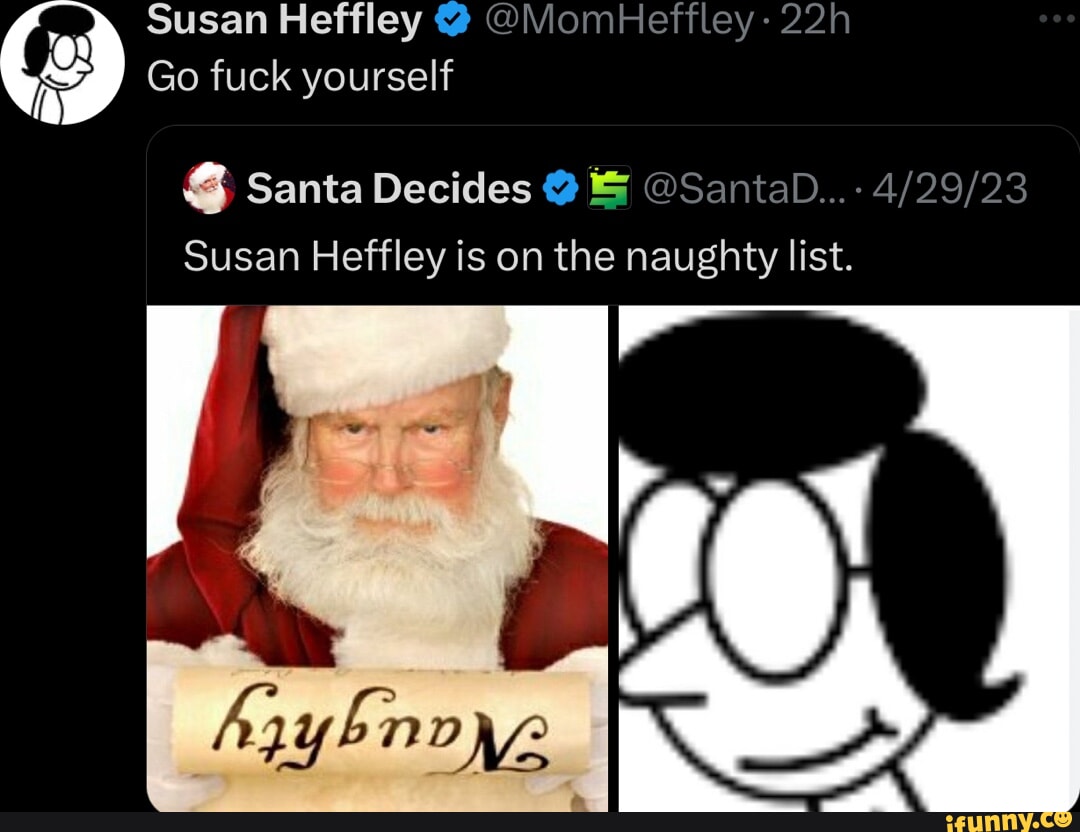The image size is (1080, 832).
Task: Open Susan Heffley's profile avatar
Action: click(62, 63)
